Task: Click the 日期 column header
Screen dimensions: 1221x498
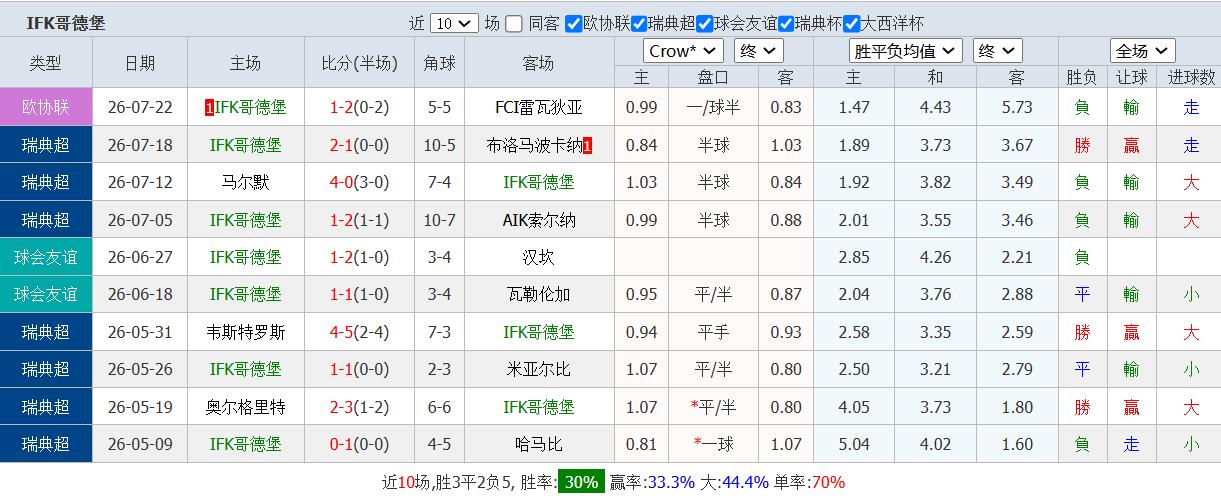Action: (140, 63)
